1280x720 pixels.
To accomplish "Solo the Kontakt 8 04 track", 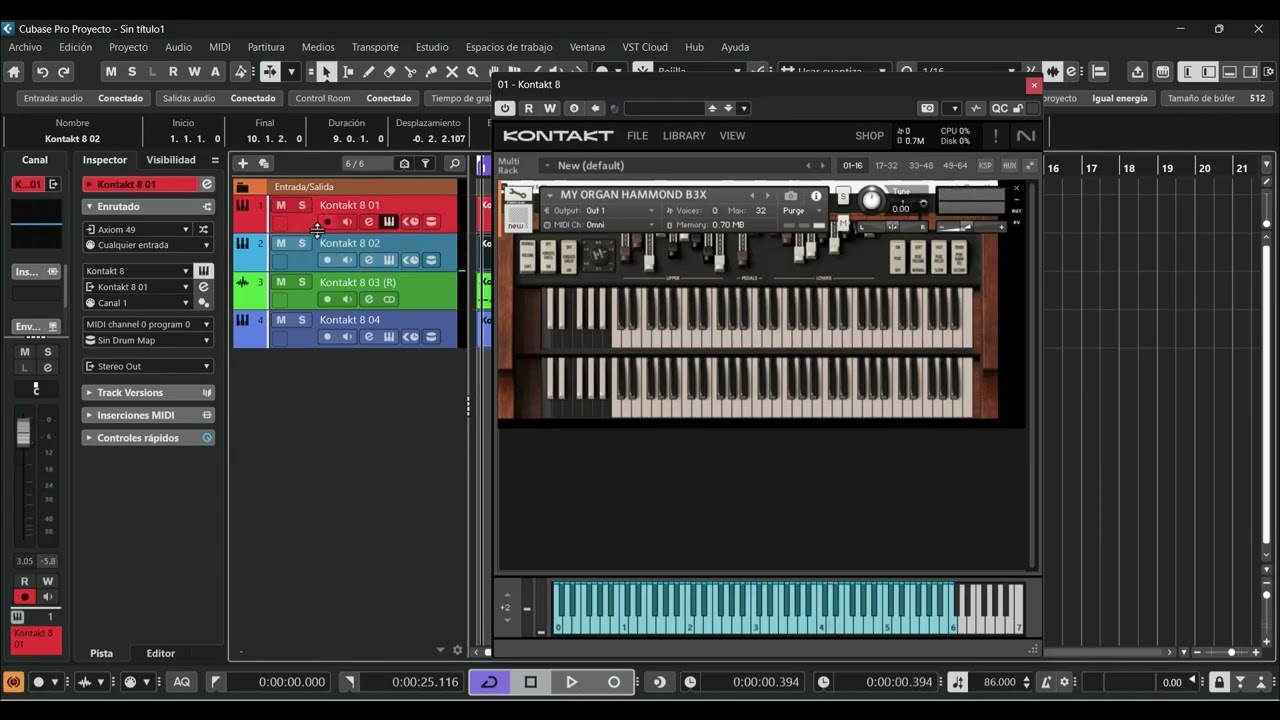I will coord(301,320).
